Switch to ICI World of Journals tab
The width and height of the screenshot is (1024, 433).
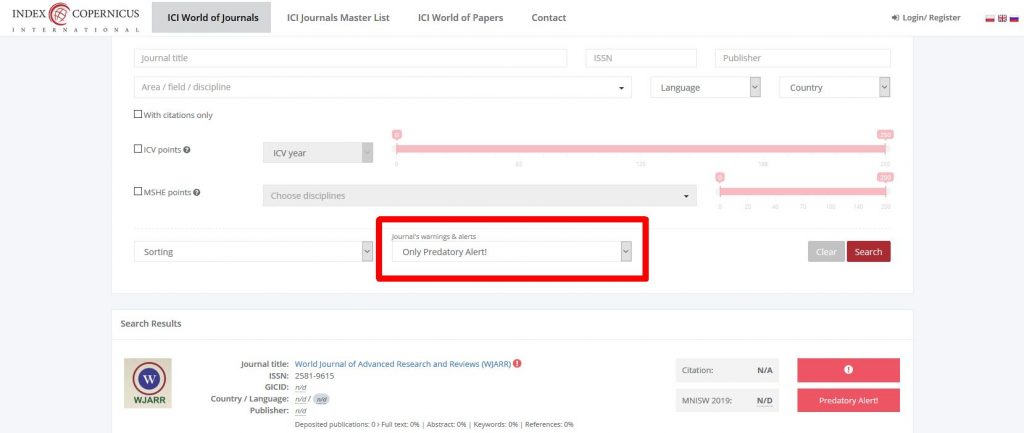212,18
